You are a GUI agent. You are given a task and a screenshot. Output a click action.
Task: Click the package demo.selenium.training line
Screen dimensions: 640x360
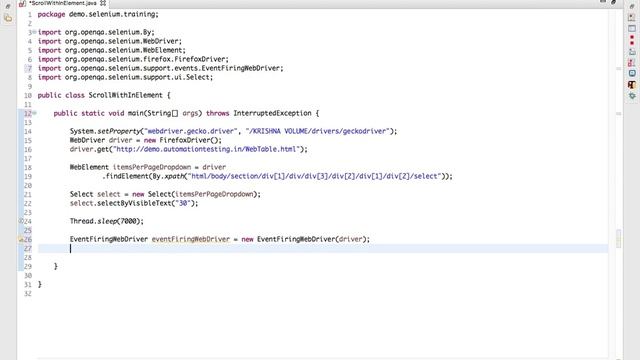pos(98,14)
